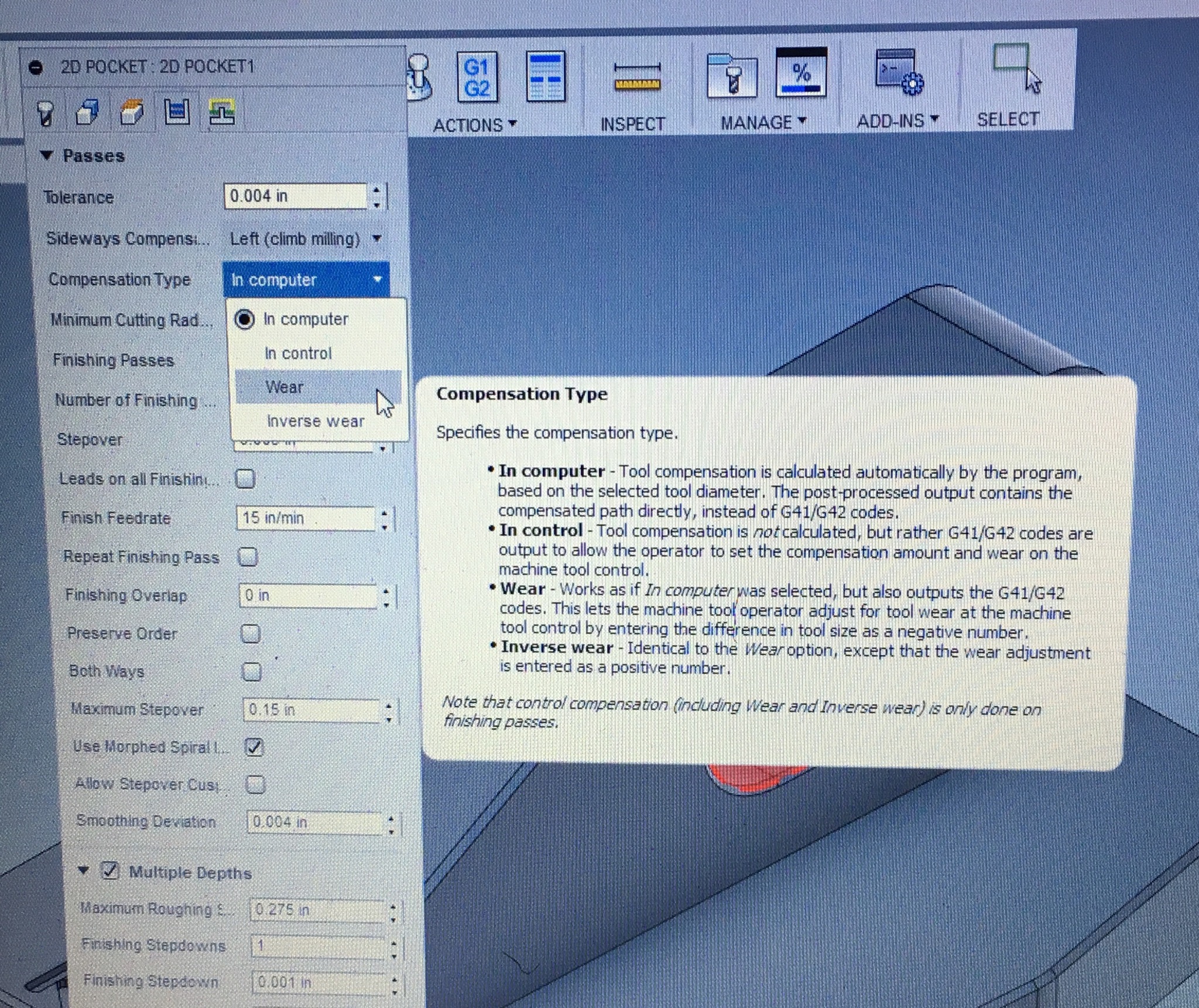Open the Linking tab icon
1199x1008 pixels.
pos(221,111)
